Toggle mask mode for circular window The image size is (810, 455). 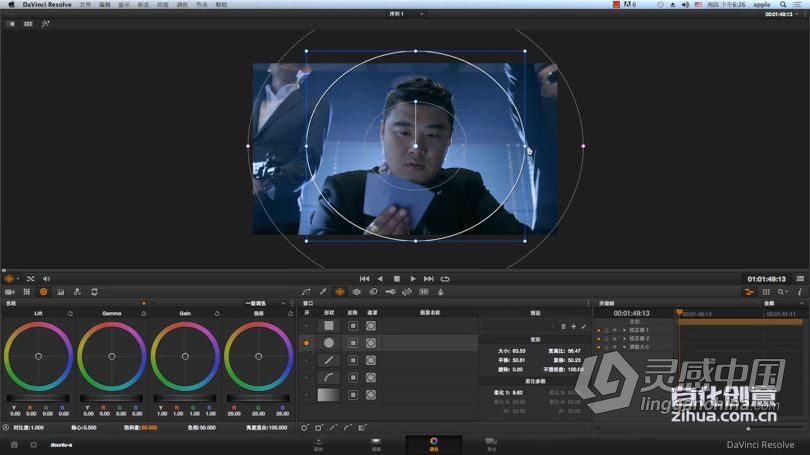[x=371, y=343]
